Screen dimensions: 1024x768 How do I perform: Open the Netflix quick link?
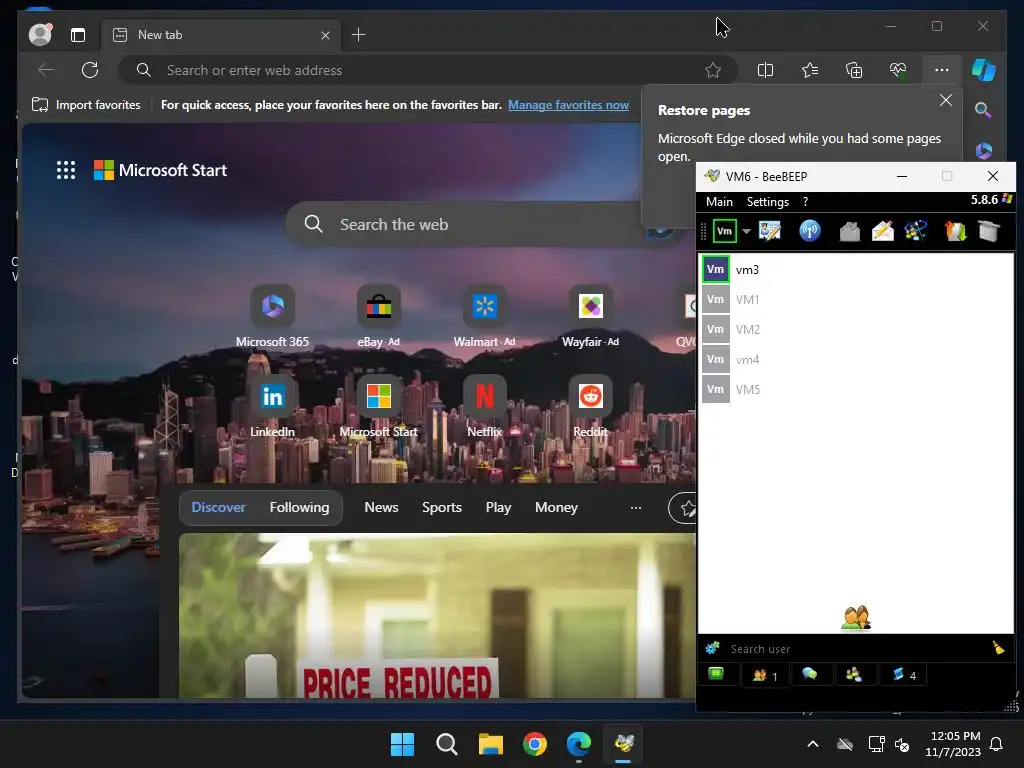485,407
